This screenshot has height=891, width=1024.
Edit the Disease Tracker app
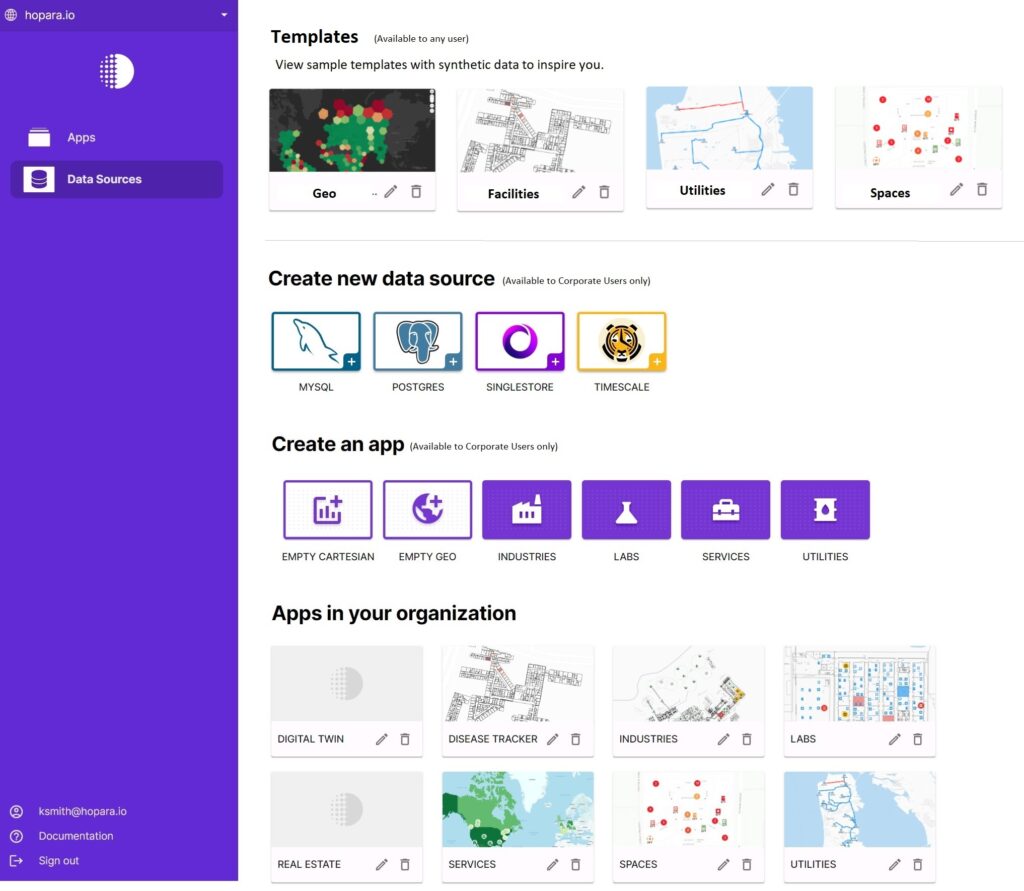[552, 739]
